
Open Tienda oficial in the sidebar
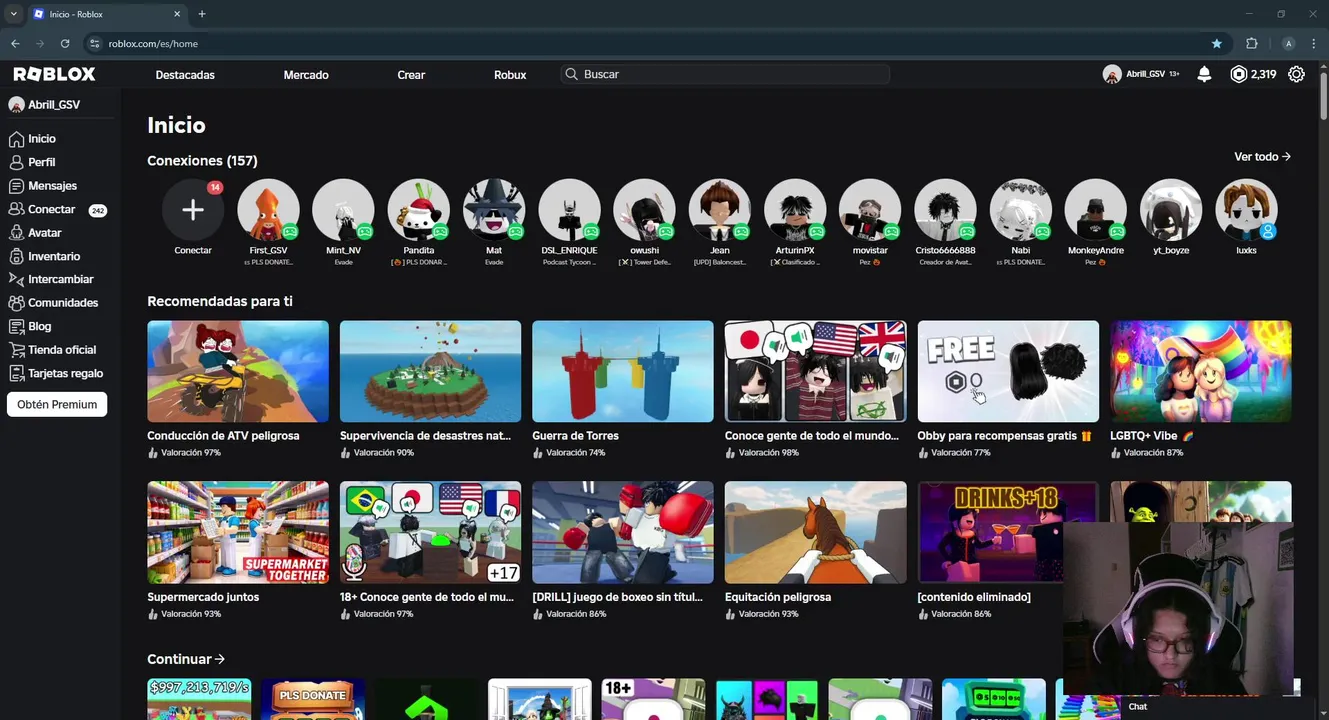pyautogui.click(x=62, y=350)
